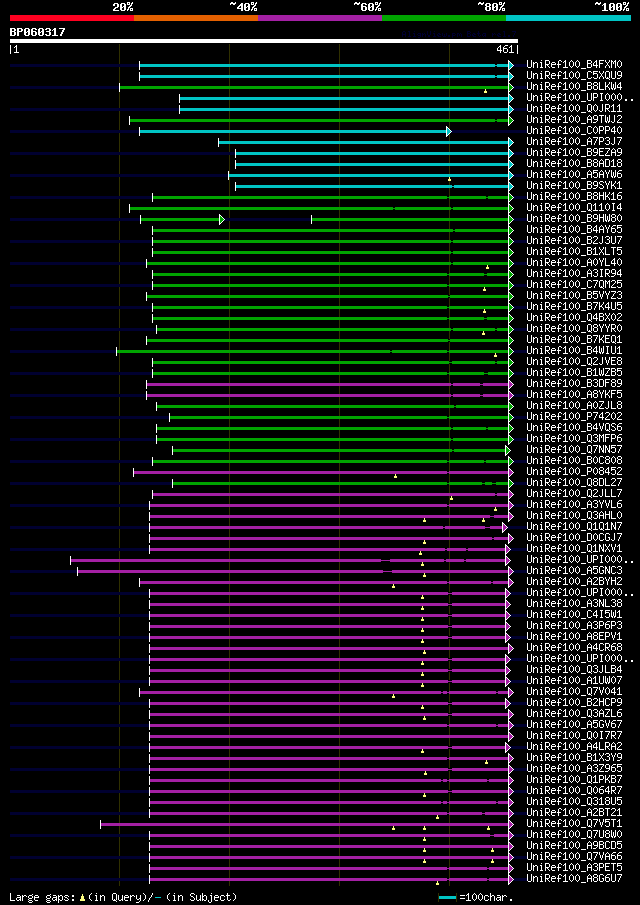Click the yellow gap marker under UniRef100_P08452
The image size is (640, 905).
click(395, 476)
